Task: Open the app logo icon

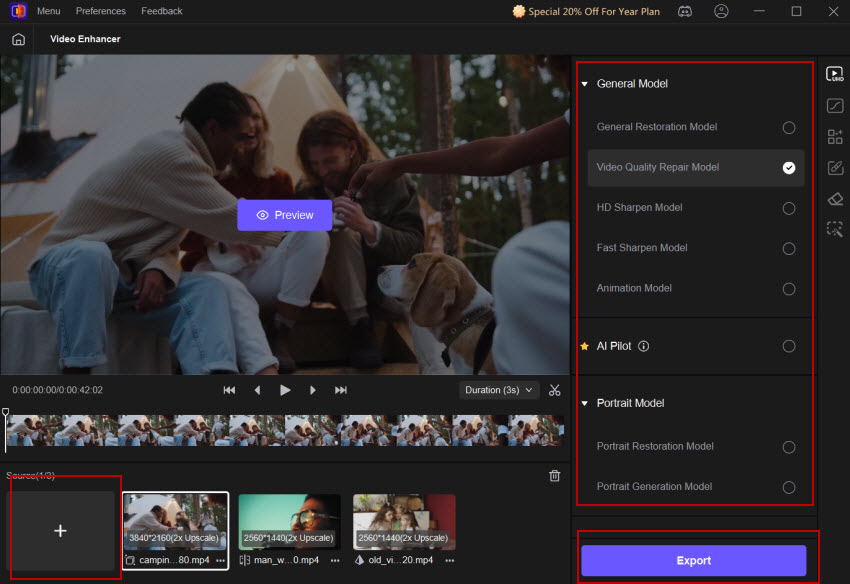Action: click(18, 11)
